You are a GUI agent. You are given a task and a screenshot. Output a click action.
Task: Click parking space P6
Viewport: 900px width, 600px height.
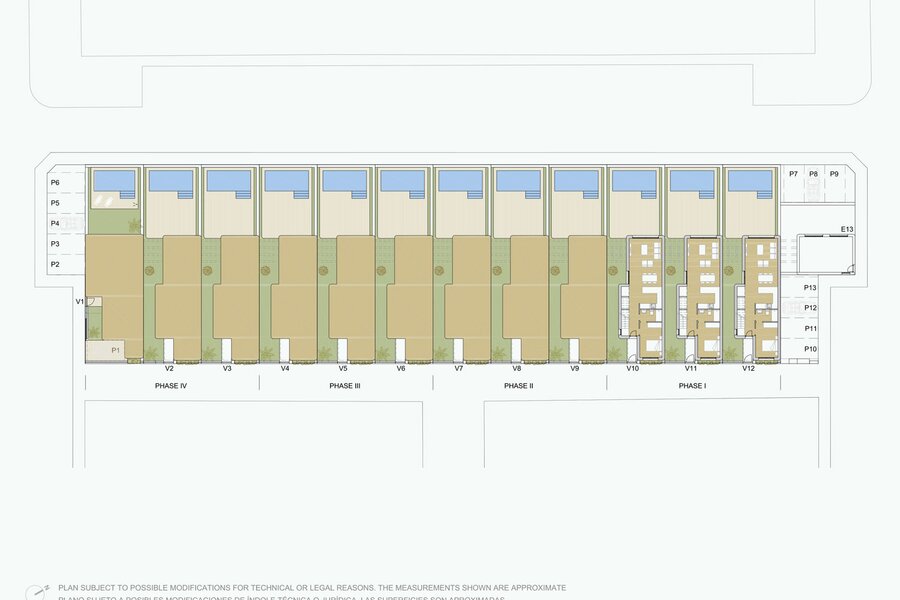pos(56,182)
